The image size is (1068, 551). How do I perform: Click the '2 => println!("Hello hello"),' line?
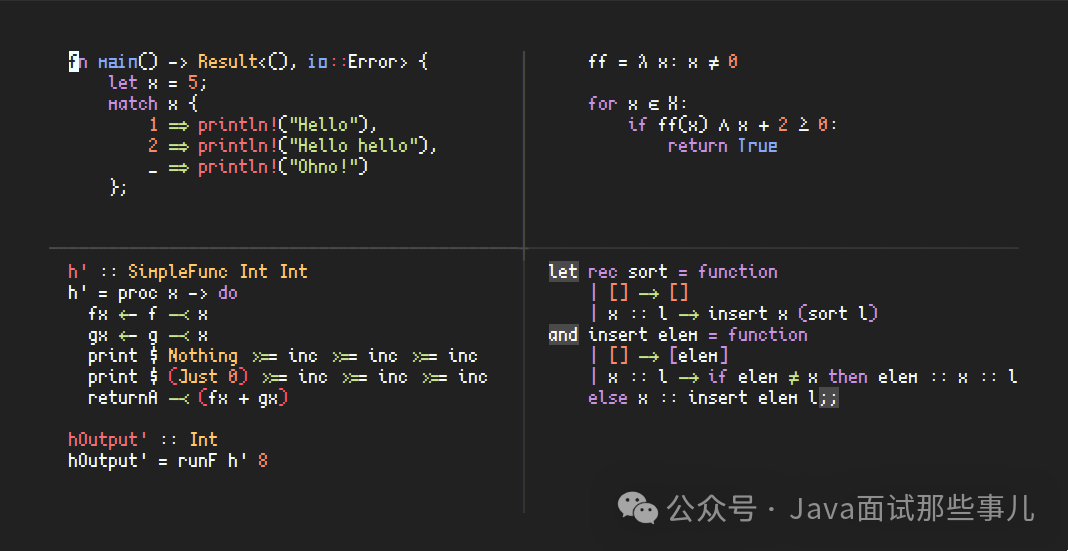(293, 146)
